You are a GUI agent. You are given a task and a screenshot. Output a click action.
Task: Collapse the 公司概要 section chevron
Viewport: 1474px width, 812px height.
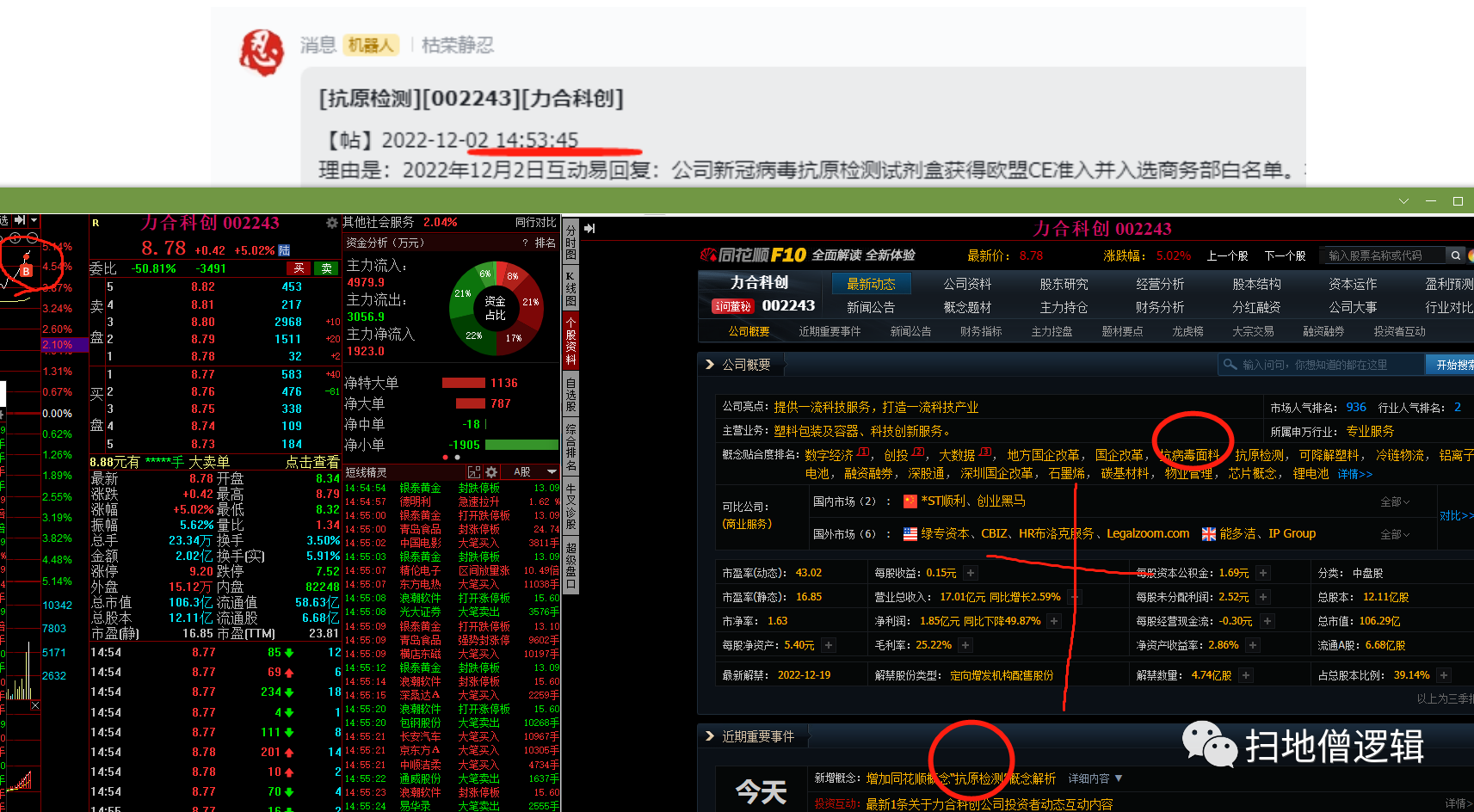coord(710,365)
